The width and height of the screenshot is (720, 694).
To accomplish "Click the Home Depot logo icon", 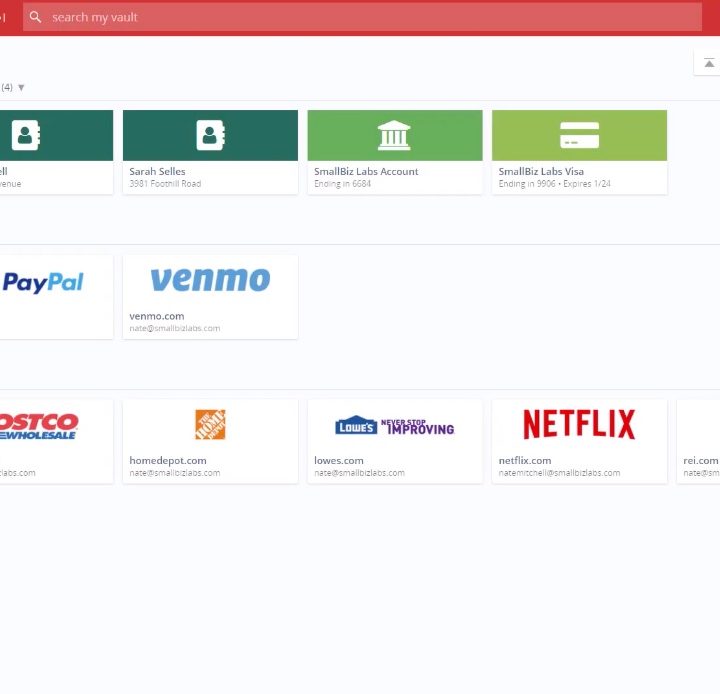I will pyautogui.click(x=210, y=424).
